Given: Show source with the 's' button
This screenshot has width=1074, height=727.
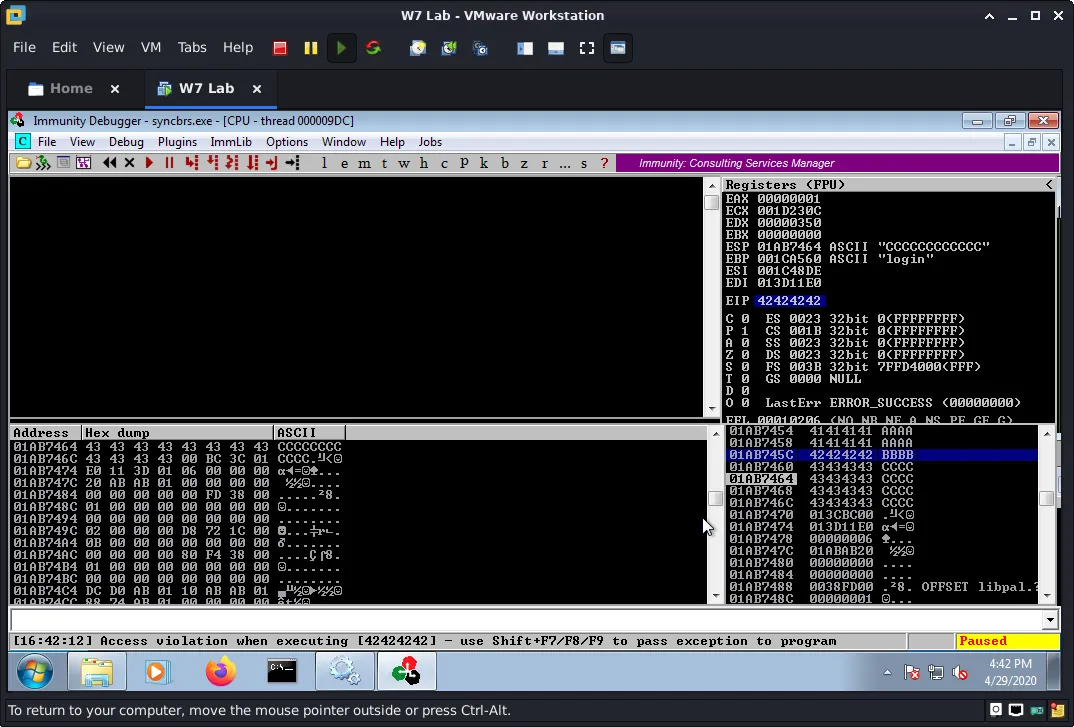Looking at the screenshot, I should pyautogui.click(x=584, y=163).
